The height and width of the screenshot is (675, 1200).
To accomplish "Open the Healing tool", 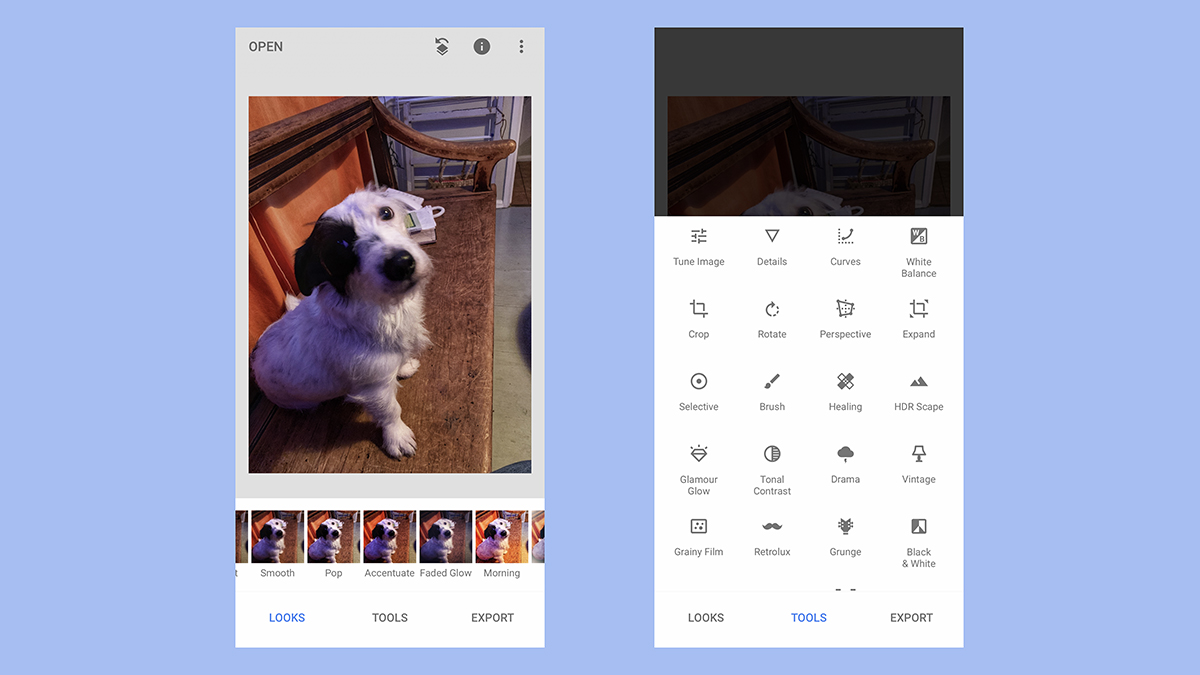I will click(x=845, y=392).
